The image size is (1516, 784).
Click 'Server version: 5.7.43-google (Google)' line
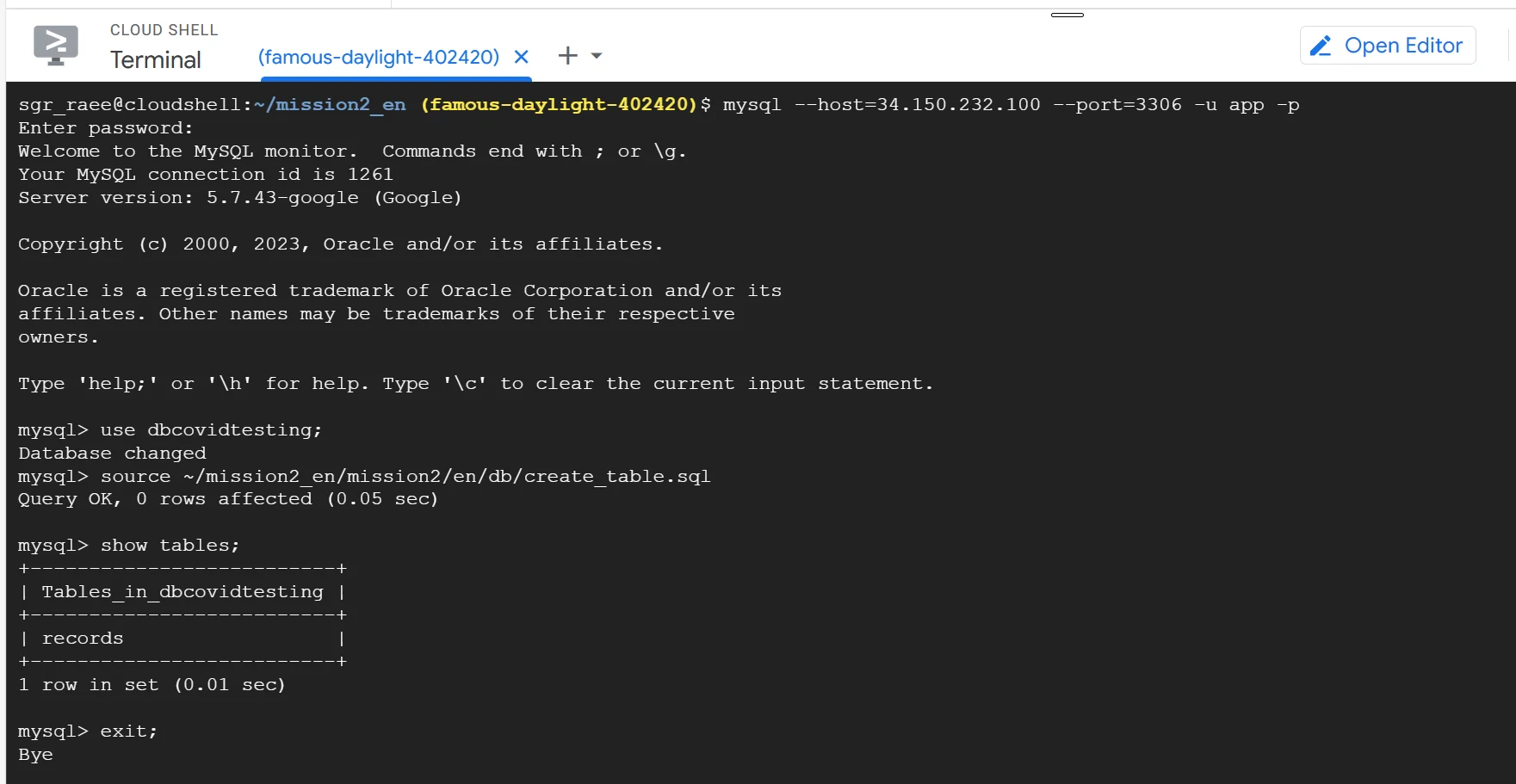pos(240,197)
